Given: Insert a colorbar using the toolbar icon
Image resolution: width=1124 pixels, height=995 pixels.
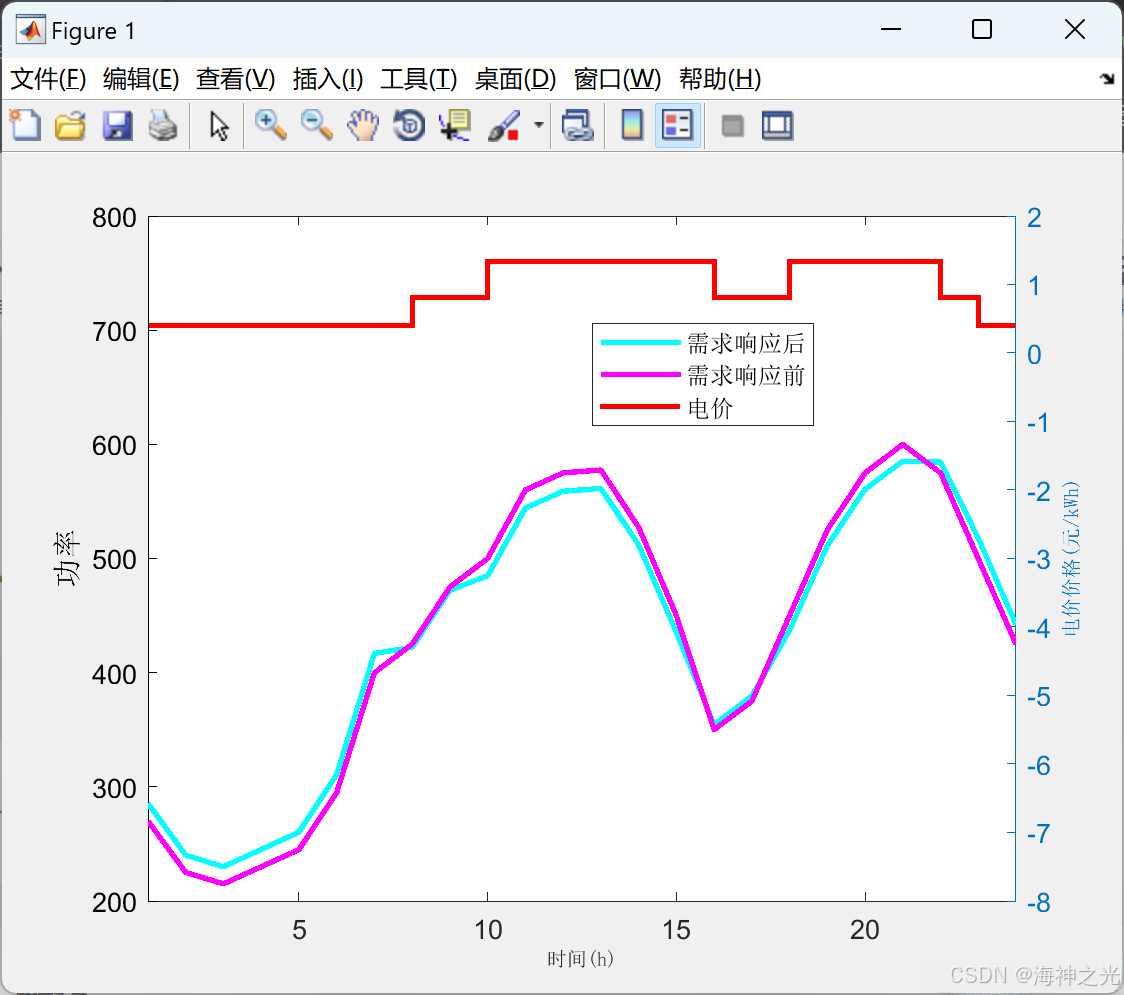Looking at the screenshot, I should [632, 125].
